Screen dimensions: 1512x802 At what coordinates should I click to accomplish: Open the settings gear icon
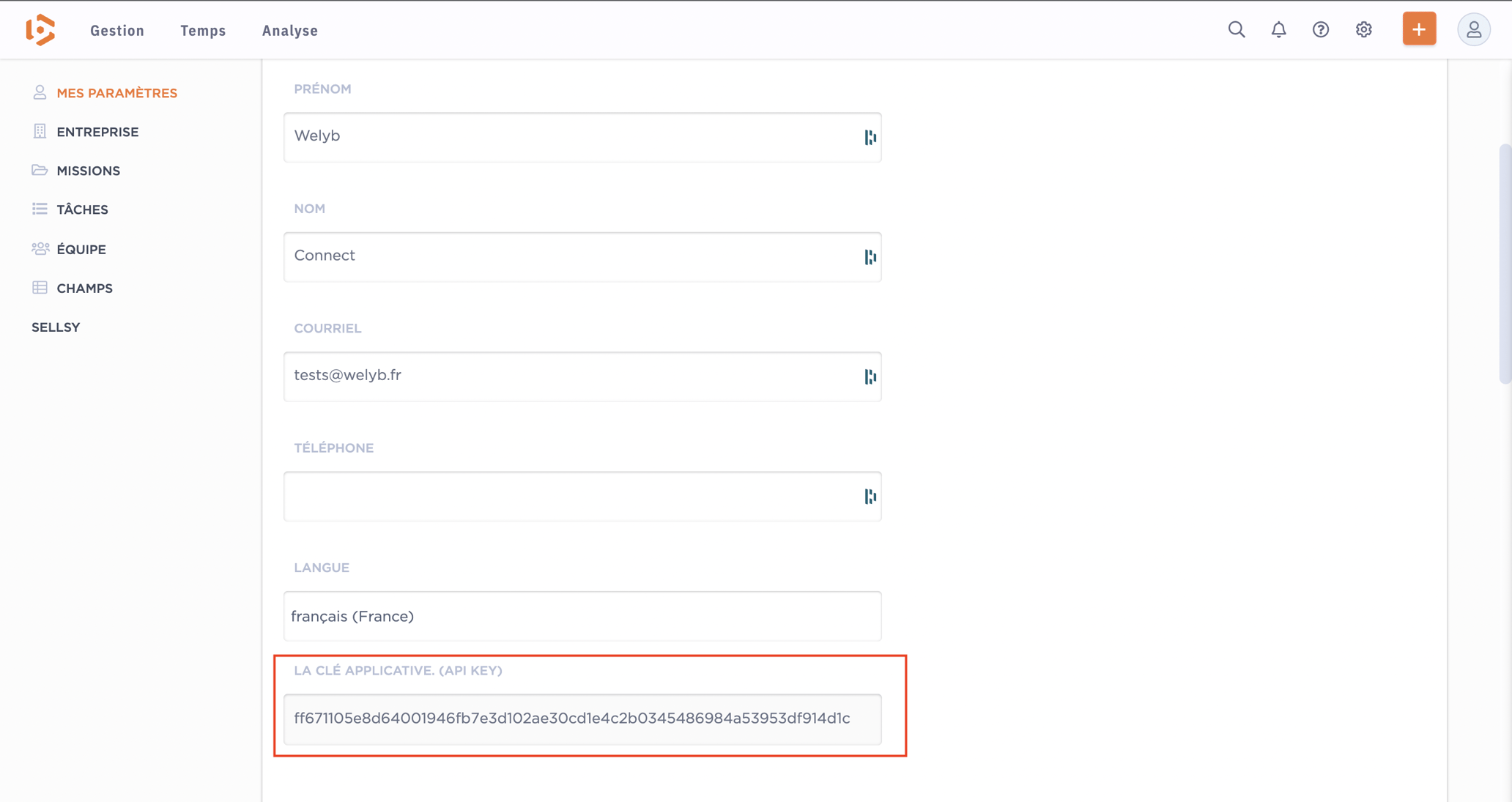point(1363,30)
